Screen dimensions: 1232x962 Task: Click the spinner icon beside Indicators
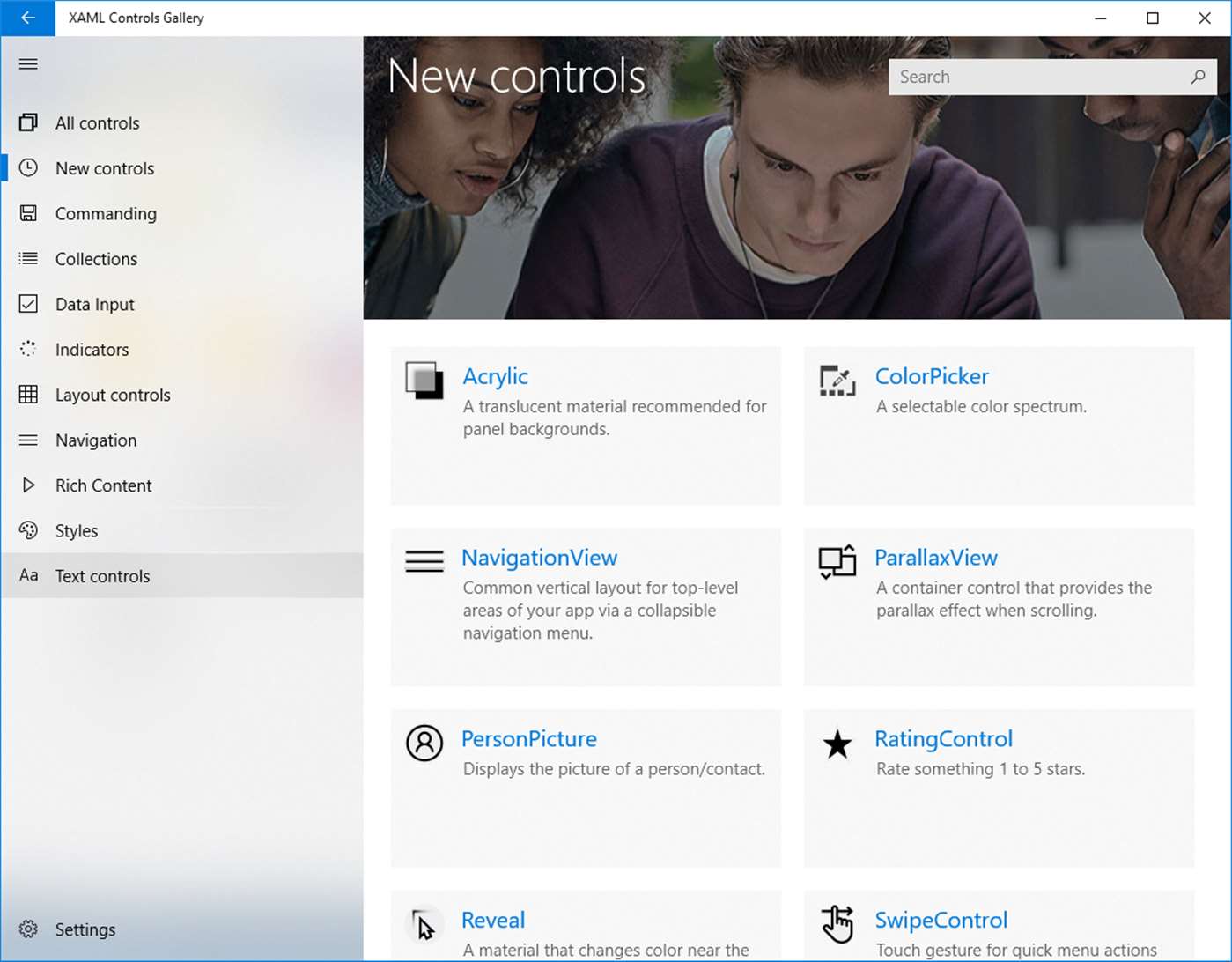[28, 349]
